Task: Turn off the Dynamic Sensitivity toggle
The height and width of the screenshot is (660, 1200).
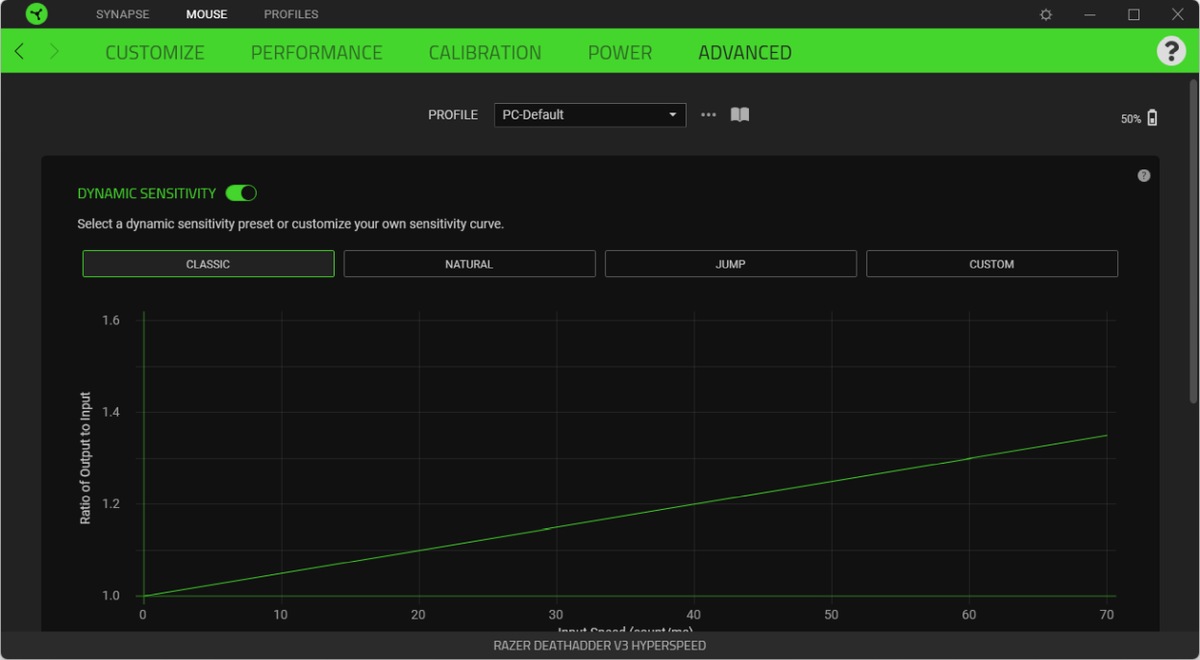Action: 242,193
